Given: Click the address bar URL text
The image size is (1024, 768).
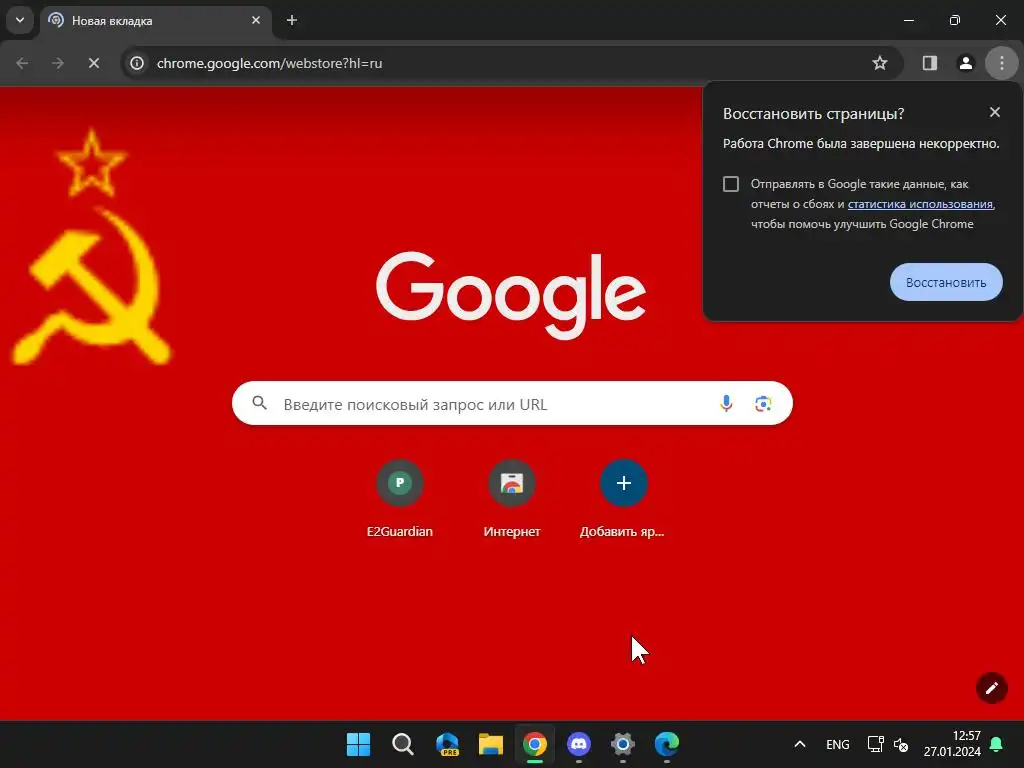Looking at the screenshot, I should point(269,63).
